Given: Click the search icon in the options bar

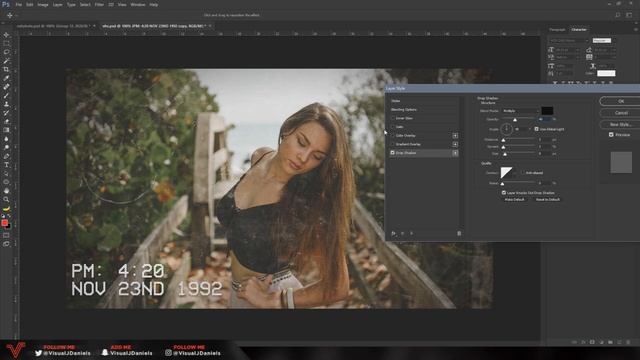Looking at the screenshot, I should (618, 15).
